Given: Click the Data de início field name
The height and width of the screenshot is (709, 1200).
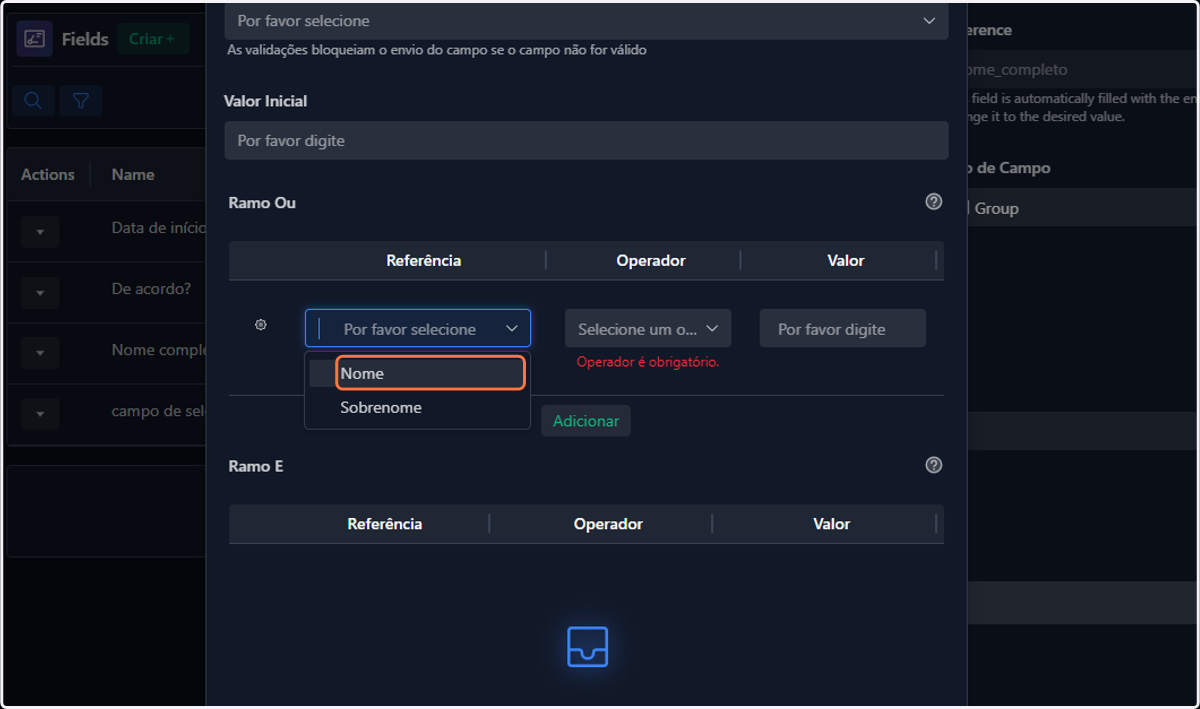Looking at the screenshot, I should 158,228.
